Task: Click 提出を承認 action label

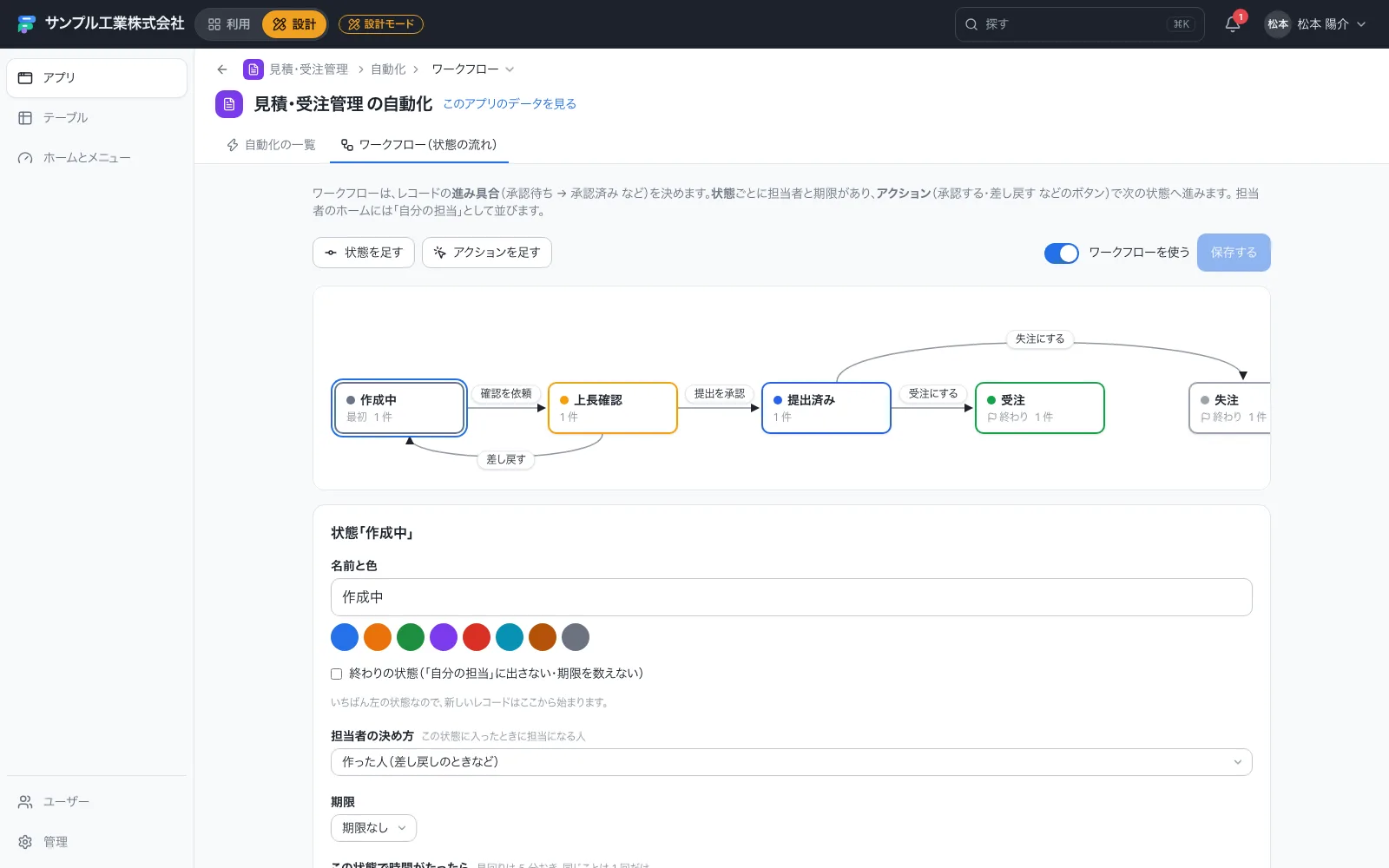Action: click(x=720, y=393)
